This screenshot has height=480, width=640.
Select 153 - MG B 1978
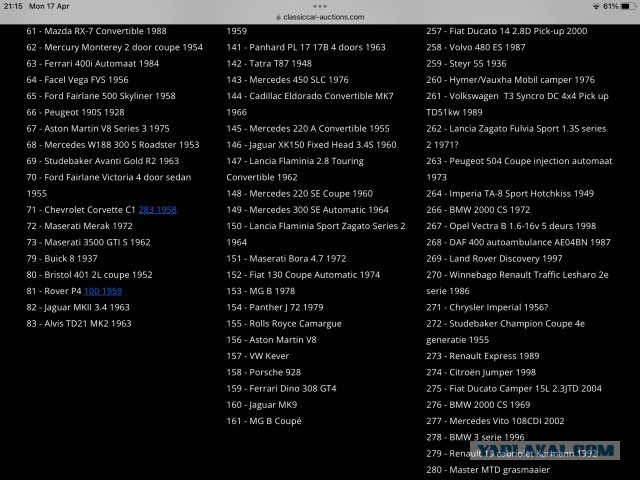(x=261, y=291)
